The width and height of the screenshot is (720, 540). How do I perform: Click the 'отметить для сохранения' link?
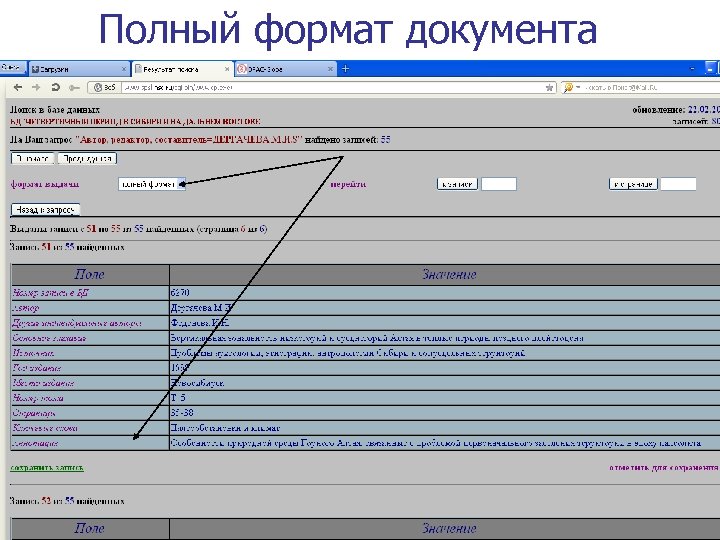click(x=664, y=467)
